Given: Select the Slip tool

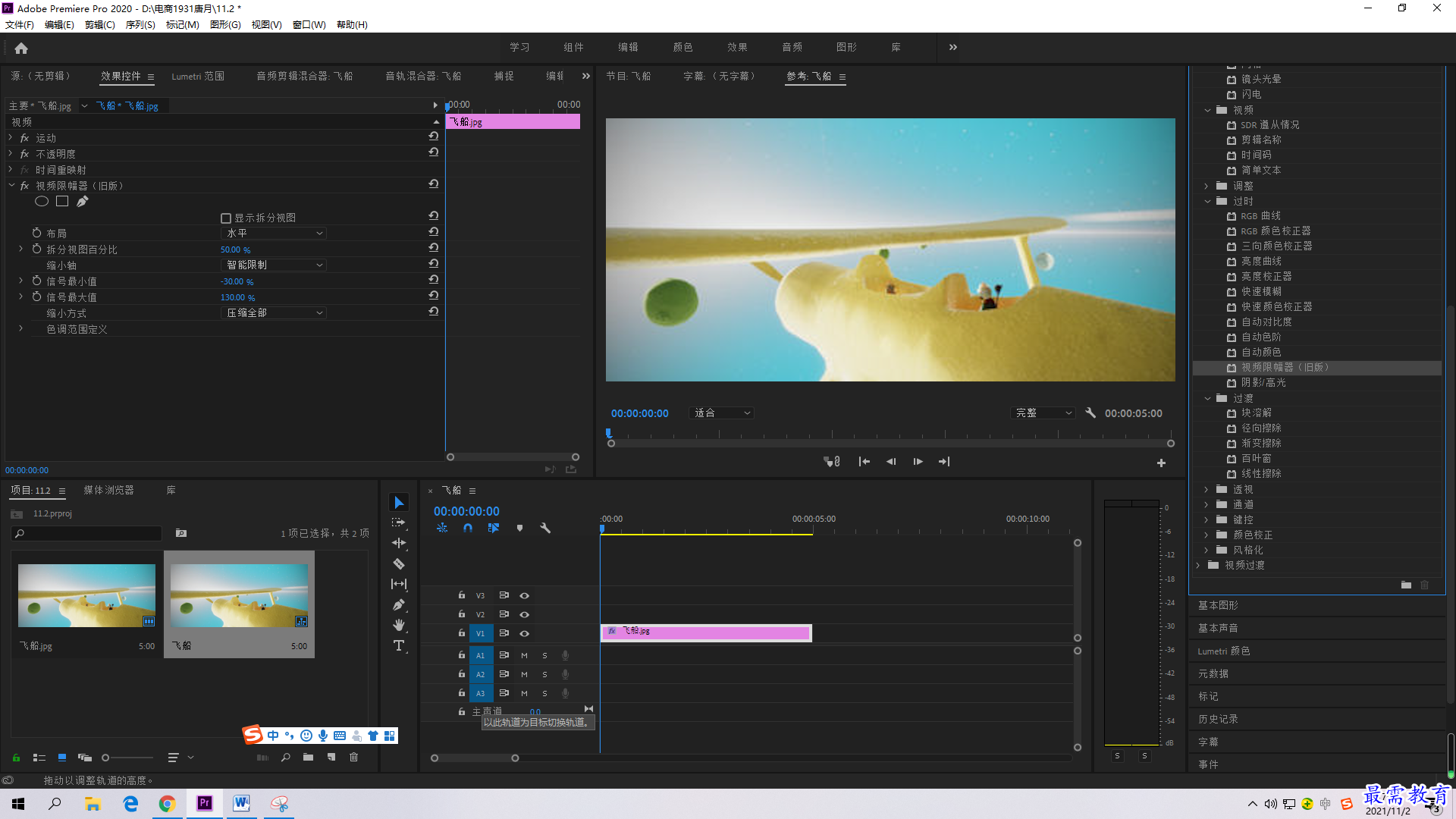Looking at the screenshot, I should tap(399, 584).
